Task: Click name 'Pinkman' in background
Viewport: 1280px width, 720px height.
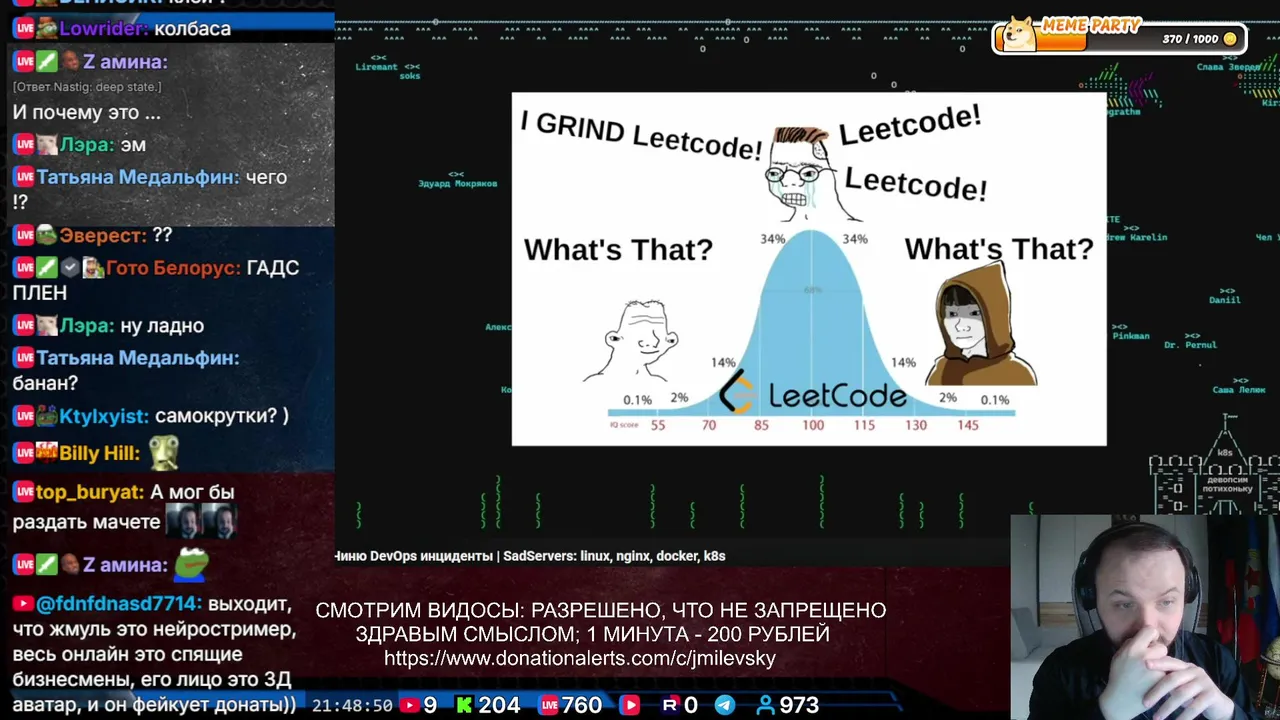Action: tap(1131, 336)
